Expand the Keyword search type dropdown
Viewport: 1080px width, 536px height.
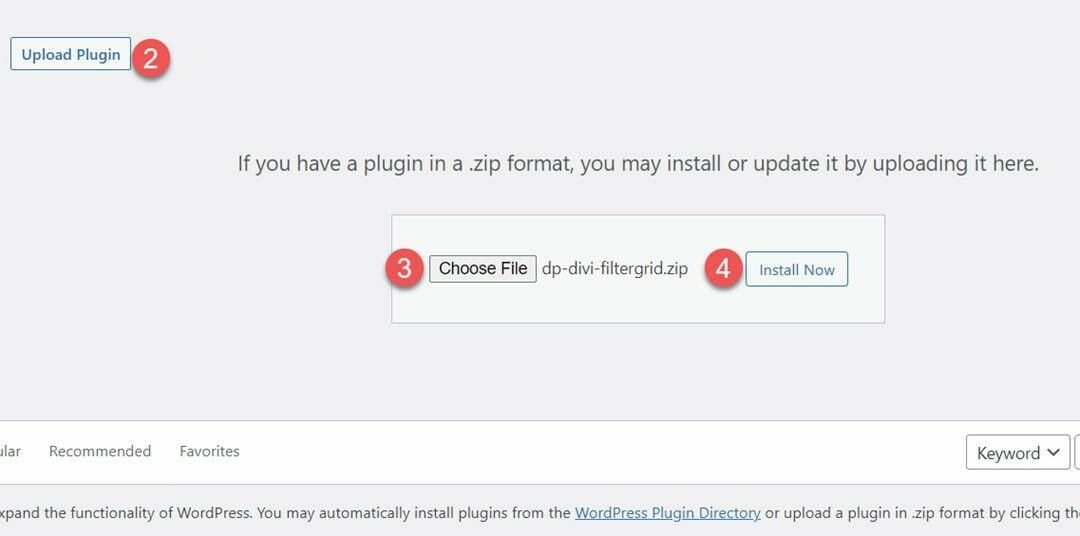tap(1017, 453)
